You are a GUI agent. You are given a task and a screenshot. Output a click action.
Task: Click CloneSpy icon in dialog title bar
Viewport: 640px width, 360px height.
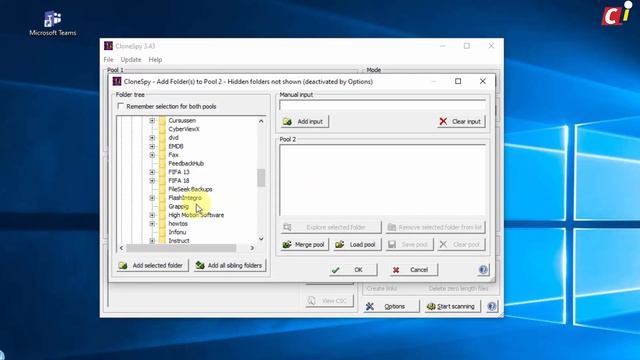117,81
